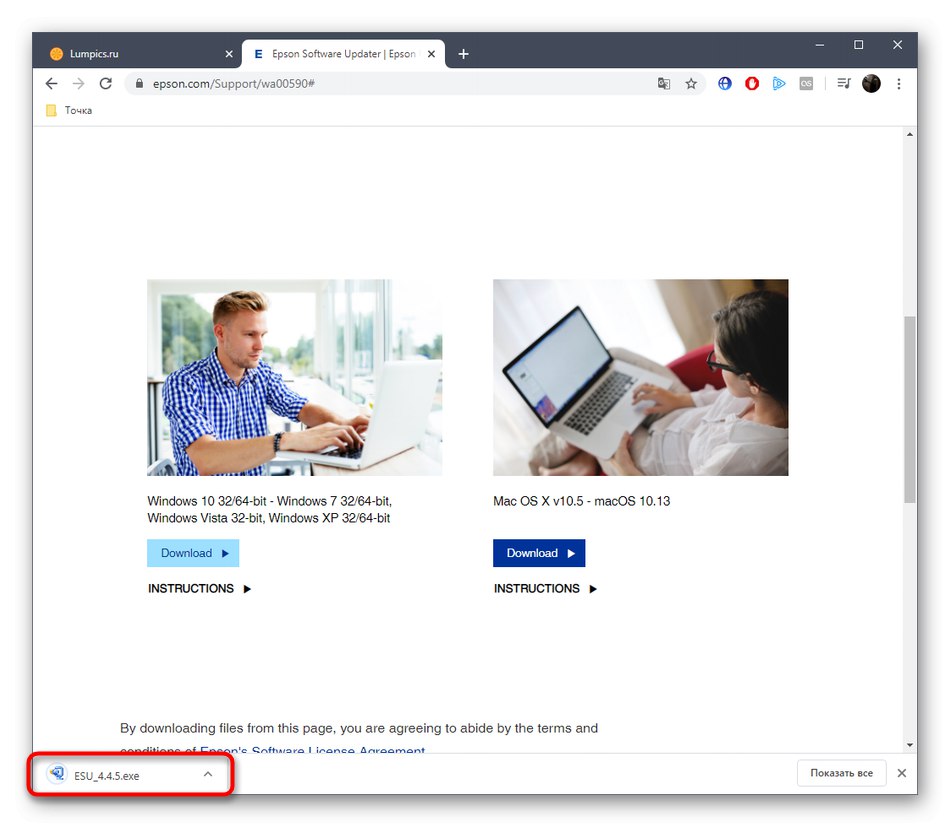Open the Chrome profile avatar
This screenshot has height=827, width=950.
tap(871, 84)
